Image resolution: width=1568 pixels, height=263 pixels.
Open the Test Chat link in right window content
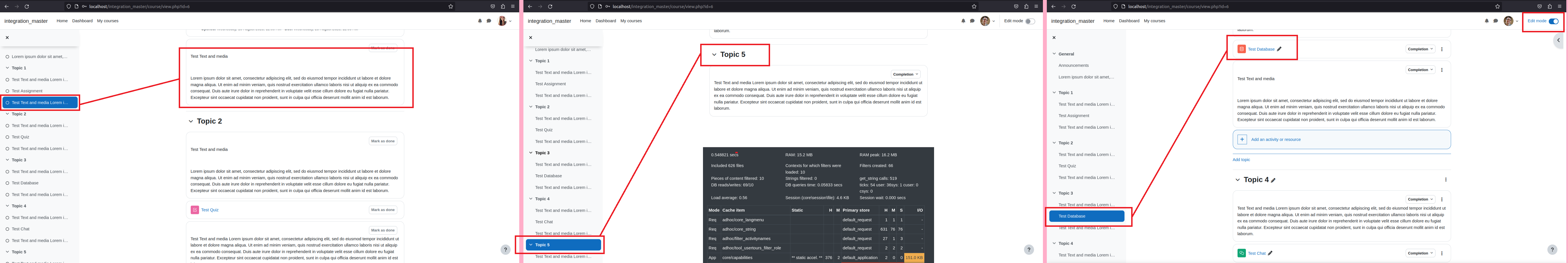(x=1256, y=253)
